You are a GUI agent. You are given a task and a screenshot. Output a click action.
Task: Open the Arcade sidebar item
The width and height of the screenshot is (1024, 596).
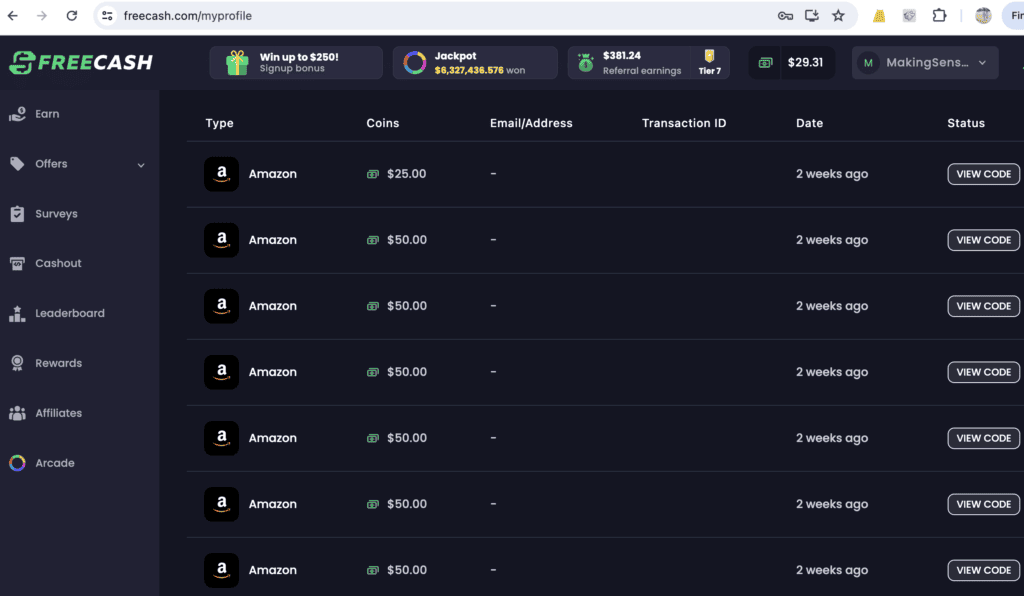[54, 463]
